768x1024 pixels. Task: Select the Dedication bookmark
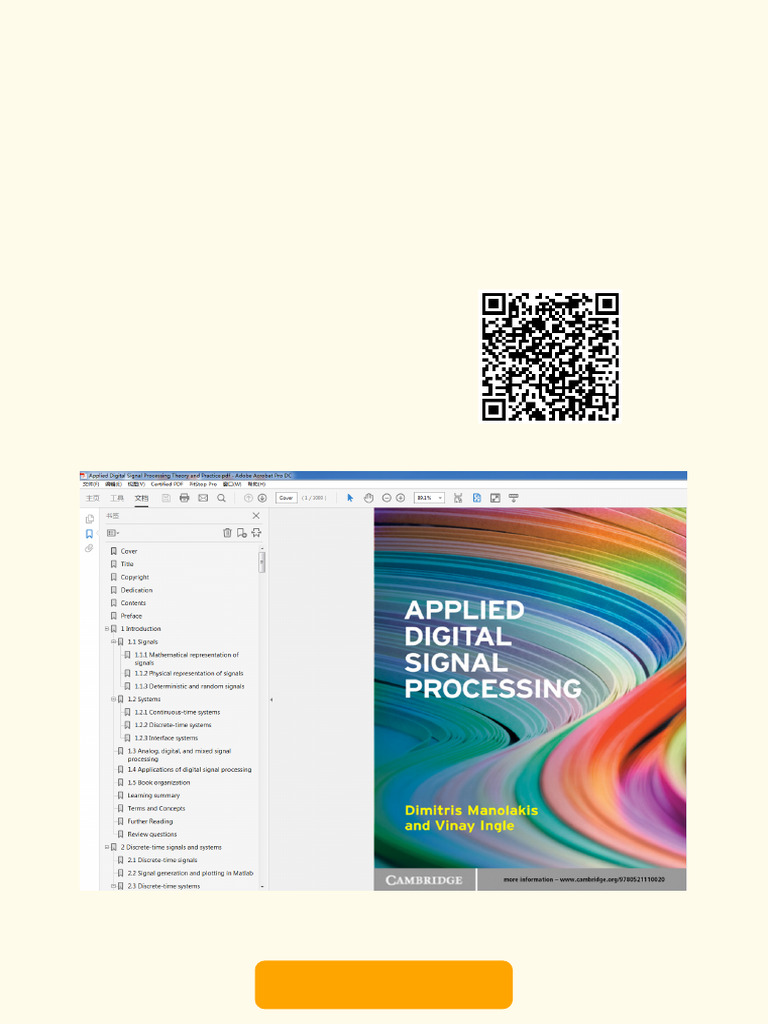136,590
